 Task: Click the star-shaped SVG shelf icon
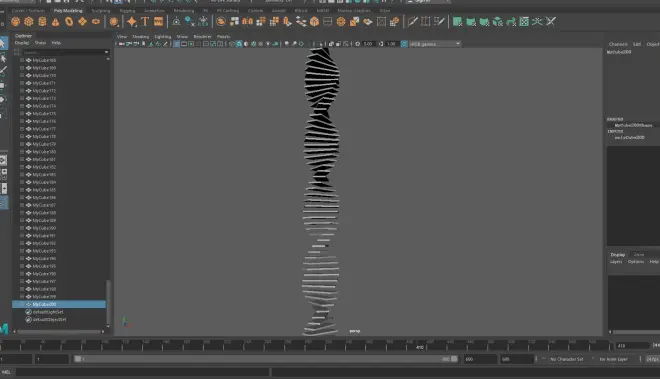(132, 21)
